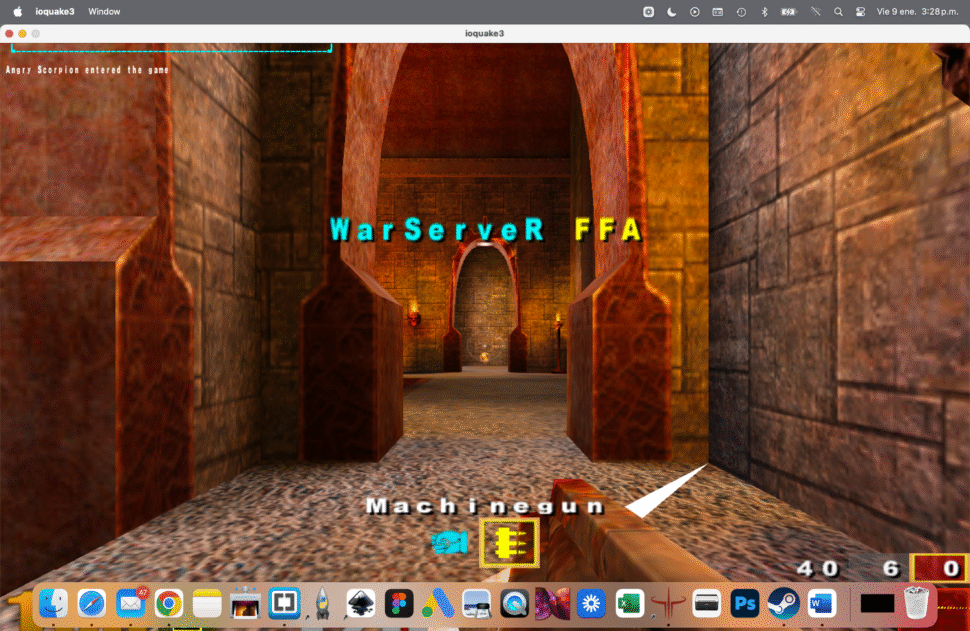Open the battery status dropdown
This screenshot has width=970, height=631.
tap(786, 11)
